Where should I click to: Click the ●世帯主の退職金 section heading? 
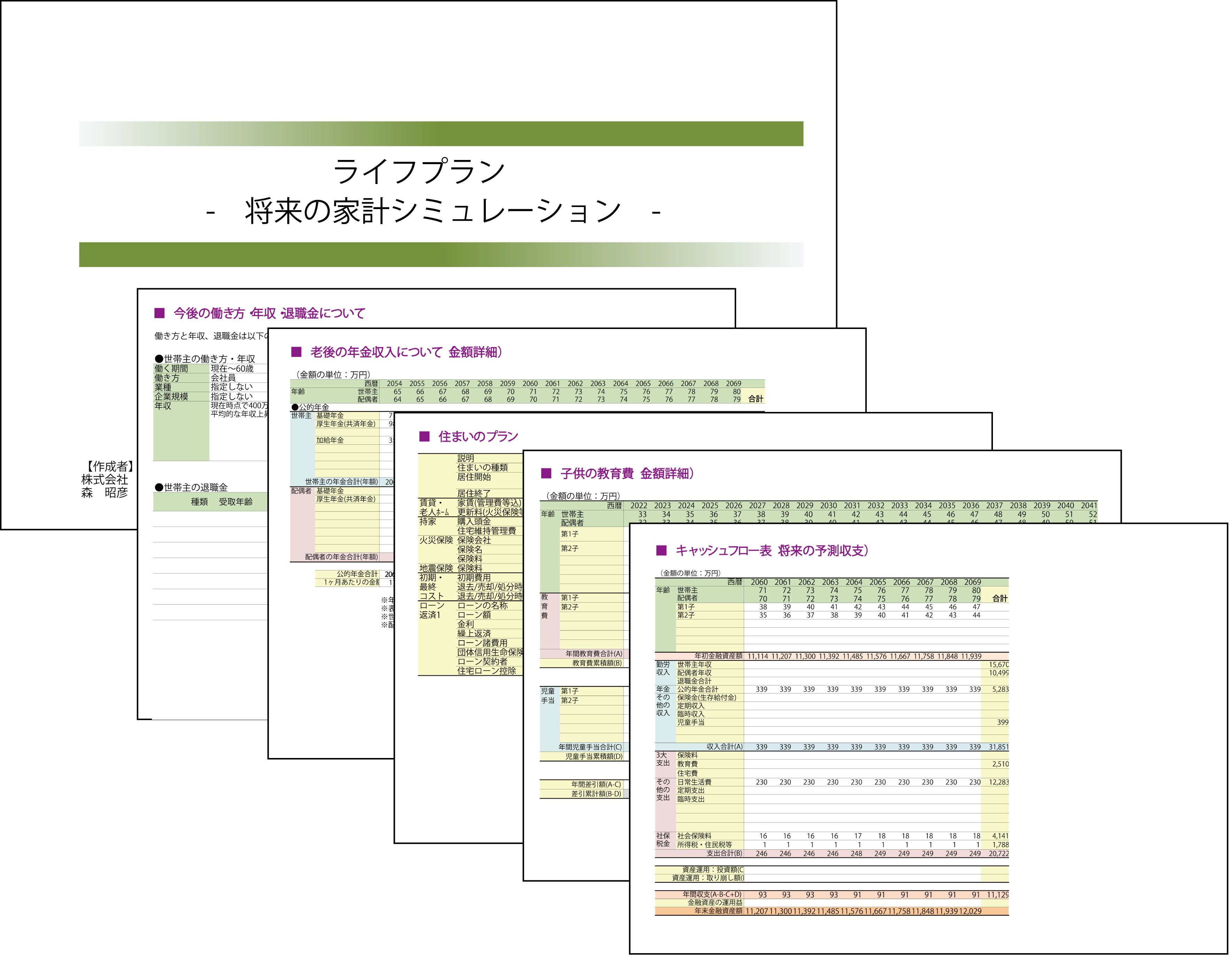[191, 487]
